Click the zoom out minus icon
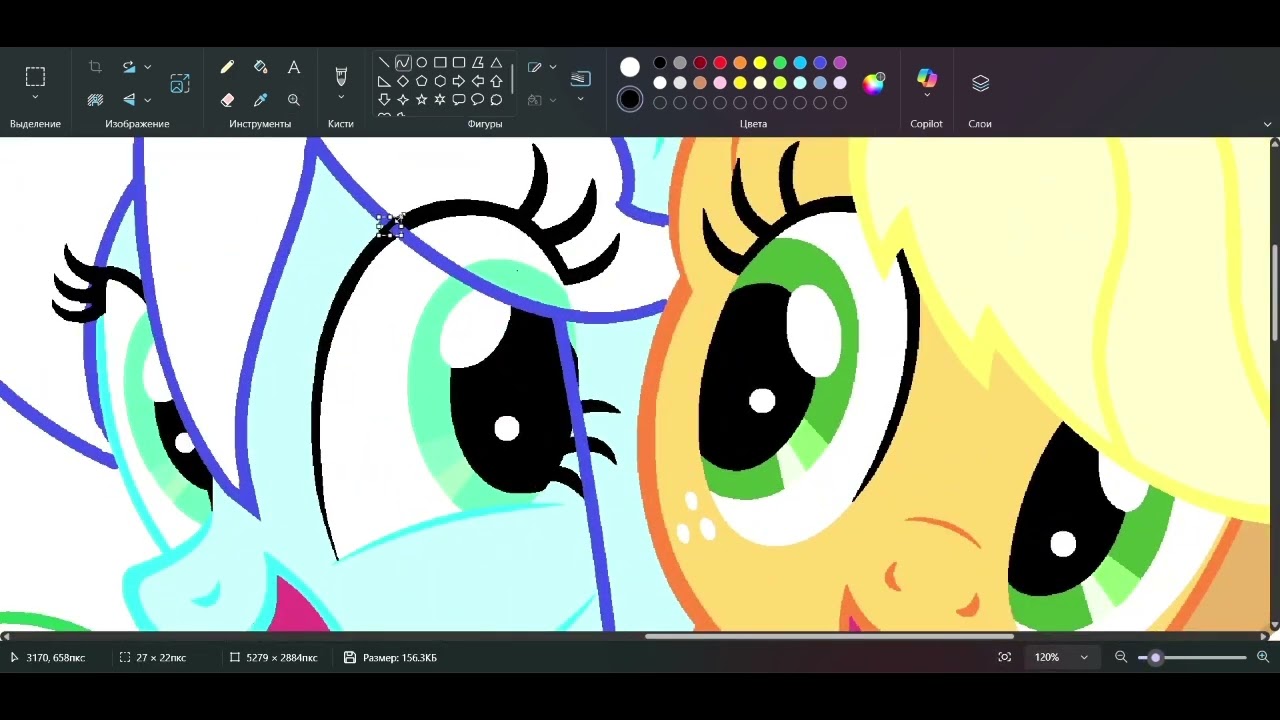1280x720 pixels. click(x=1121, y=657)
